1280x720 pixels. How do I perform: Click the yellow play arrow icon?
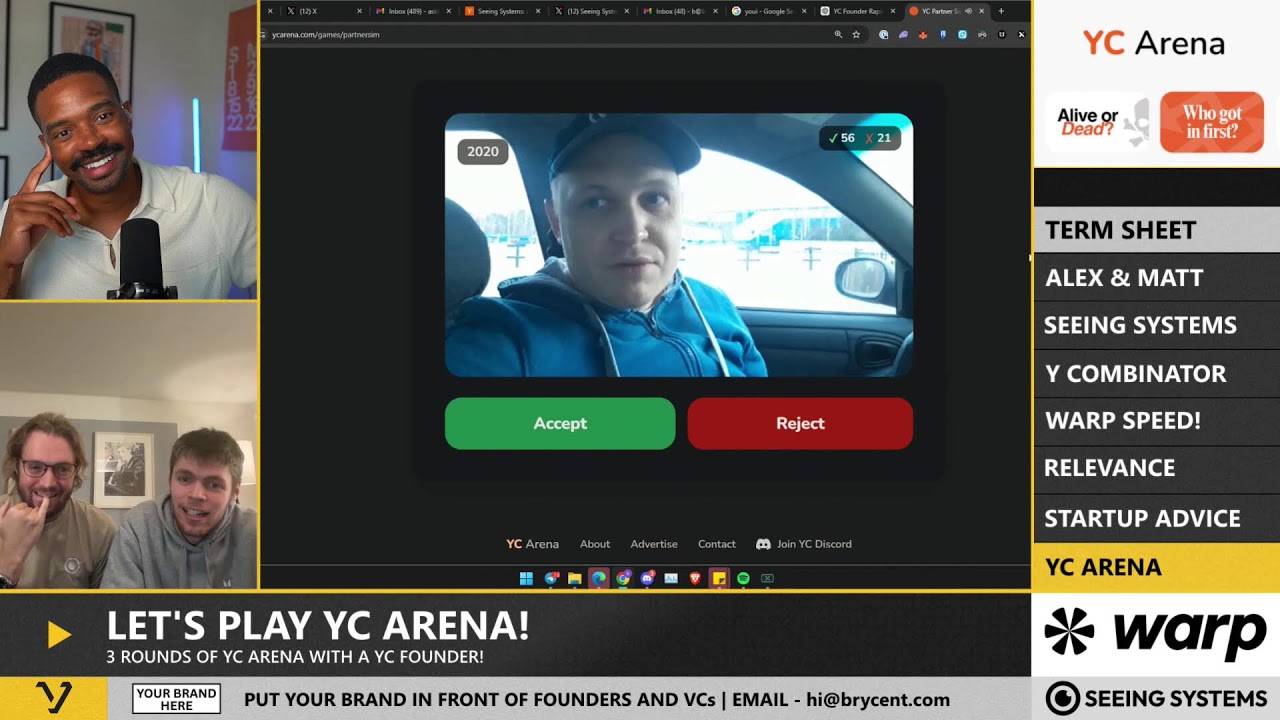point(58,635)
